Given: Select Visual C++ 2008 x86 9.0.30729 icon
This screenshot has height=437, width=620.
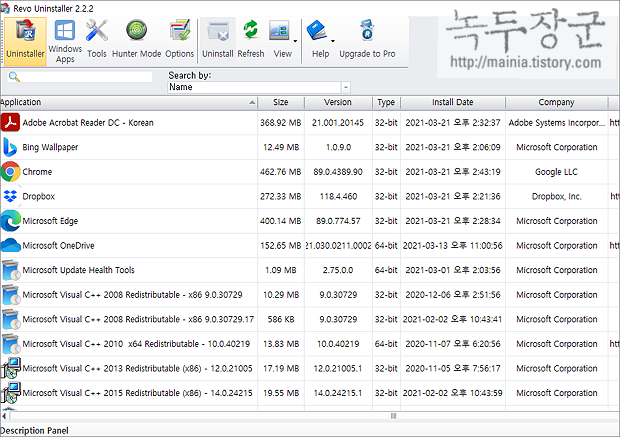Looking at the screenshot, I should [x=10, y=295].
